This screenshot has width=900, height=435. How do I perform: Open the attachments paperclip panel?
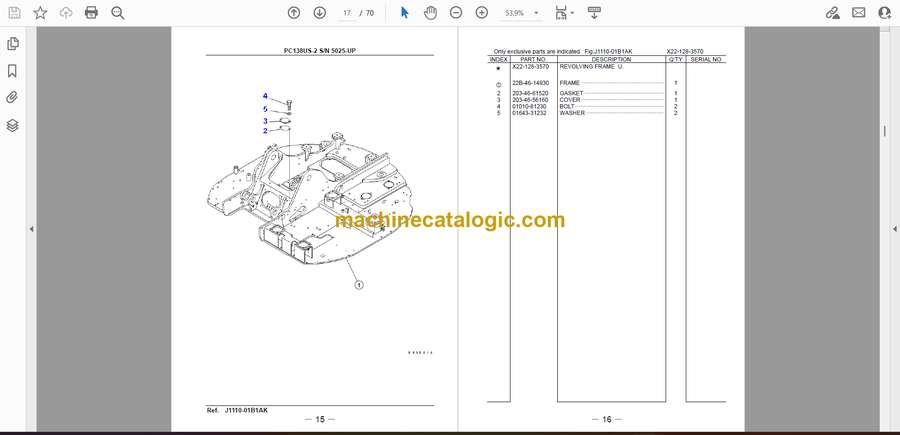(x=12, y=98)
